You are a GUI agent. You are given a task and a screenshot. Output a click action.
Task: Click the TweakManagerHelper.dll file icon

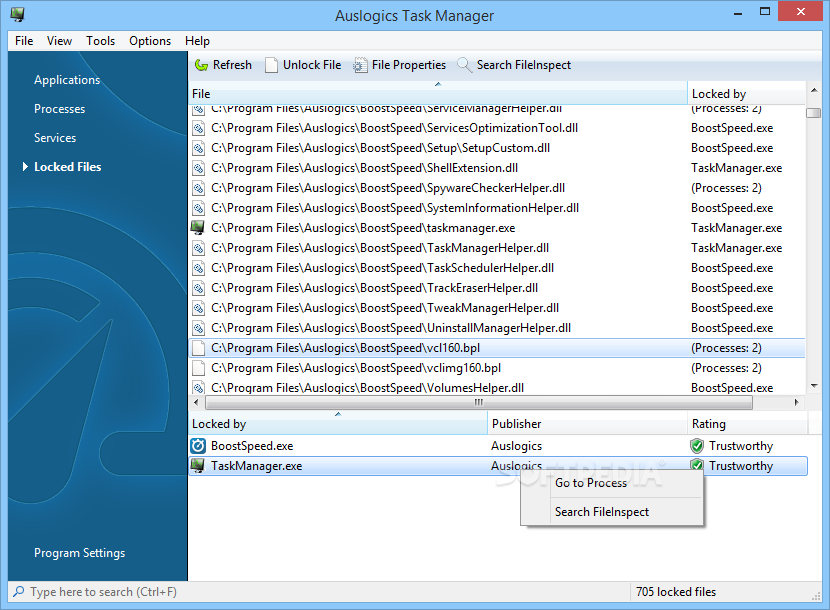coord(199,308)
